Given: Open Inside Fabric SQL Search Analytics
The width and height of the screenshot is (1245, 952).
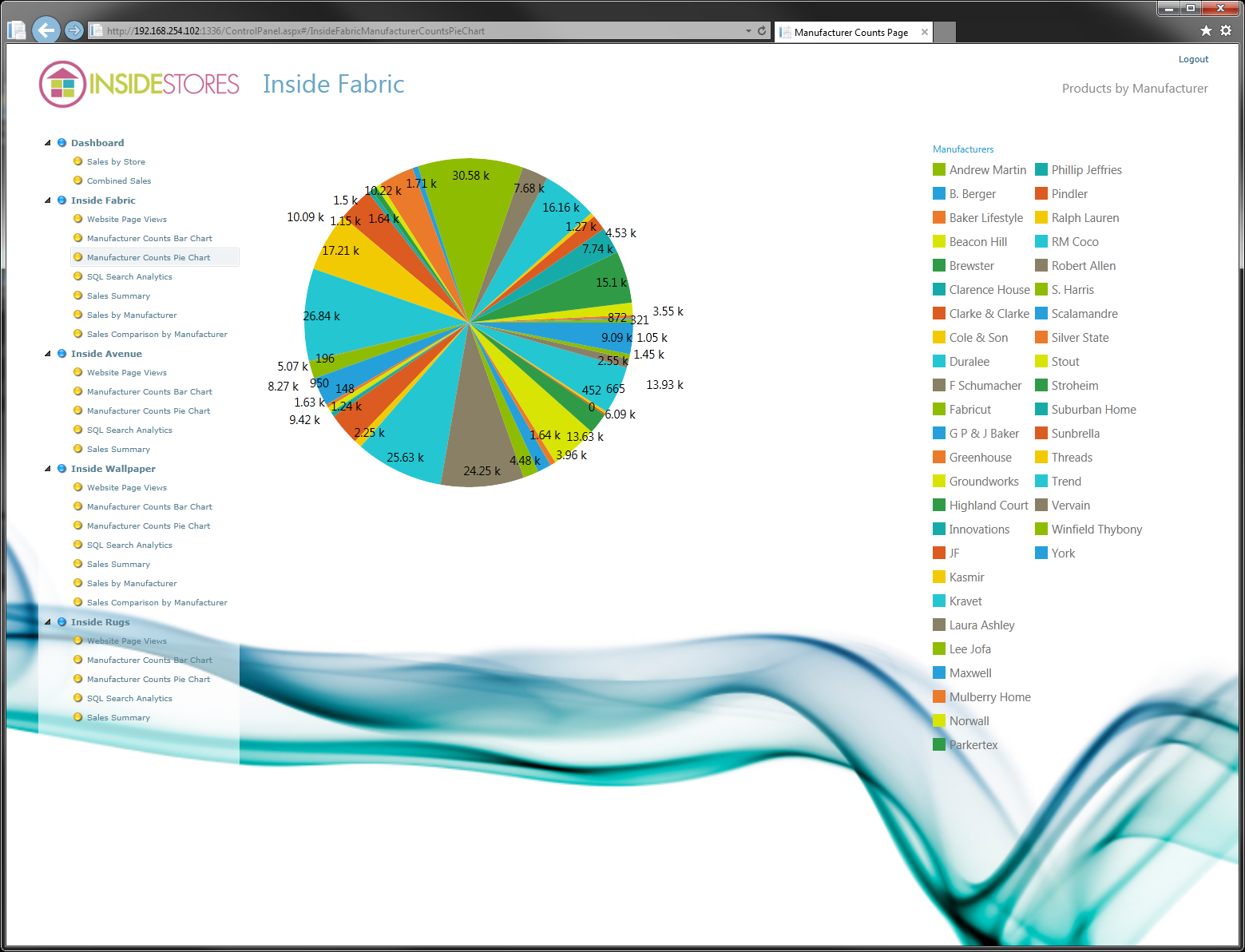Looking at the screenshot, I should [129, 277].
